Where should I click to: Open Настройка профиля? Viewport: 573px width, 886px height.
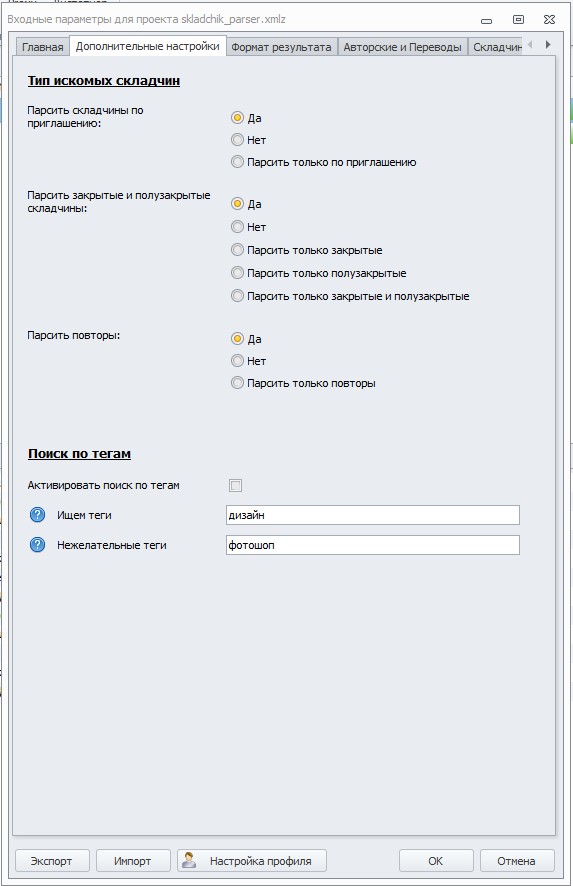click(x=252, y=861)
